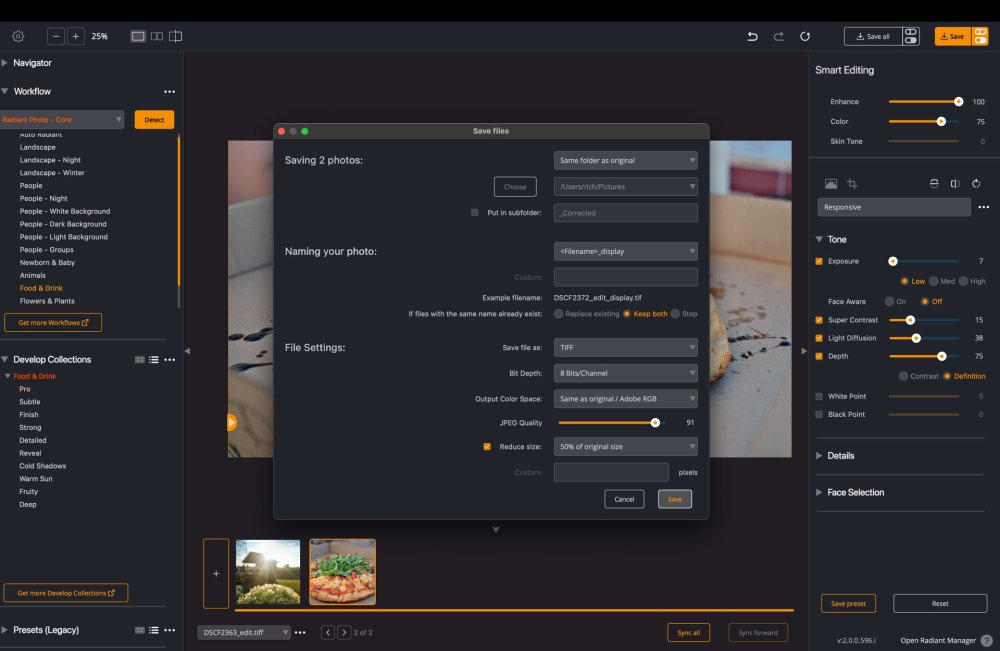Adjust Enhance slider handle
Viewport: 1000px width, 651px height.
pyautogui.click(x=959, y=102)
